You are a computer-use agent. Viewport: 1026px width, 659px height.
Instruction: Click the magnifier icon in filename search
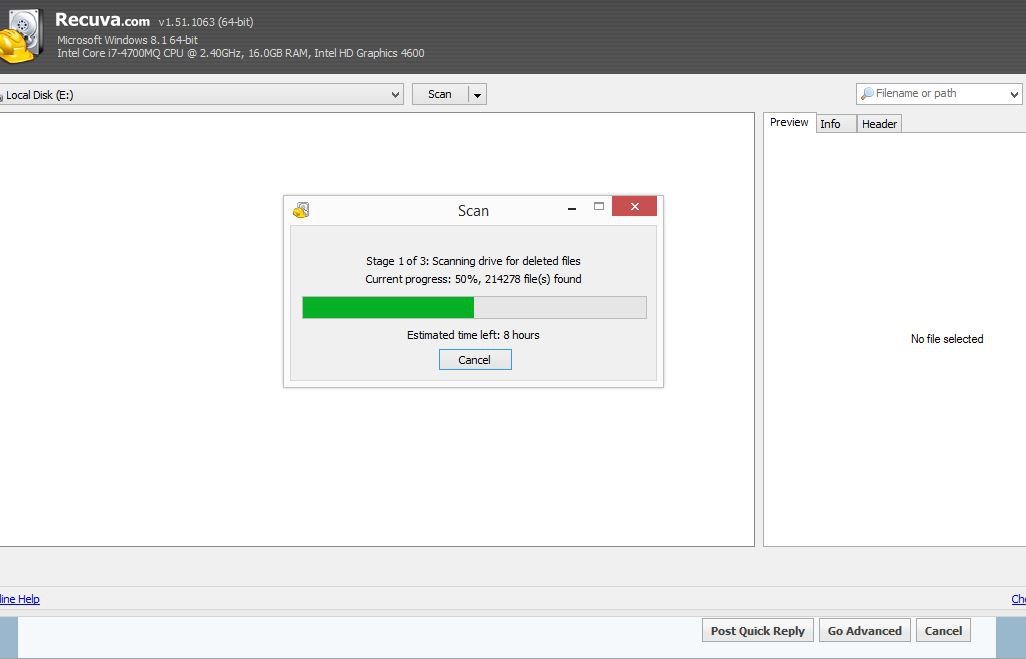pos(867,94)
